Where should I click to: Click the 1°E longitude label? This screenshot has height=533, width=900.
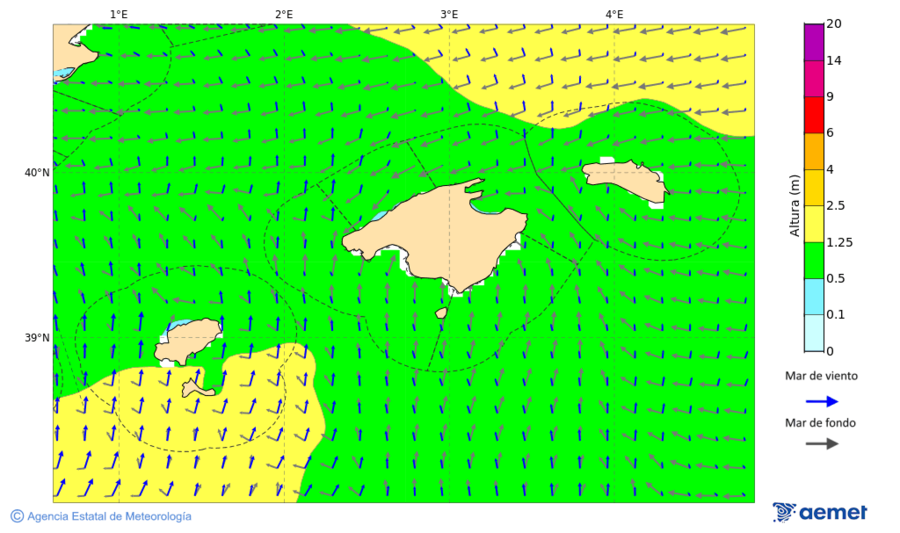click(119, 14)
